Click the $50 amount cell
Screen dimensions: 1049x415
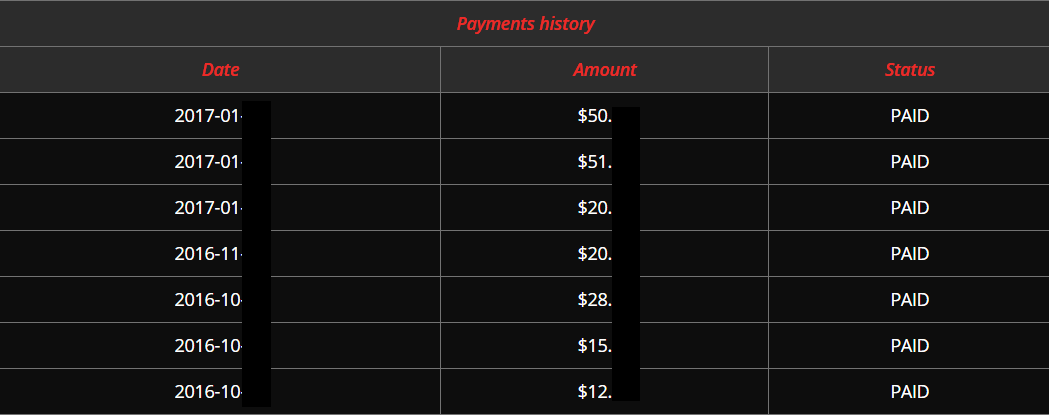pos(604,116)
